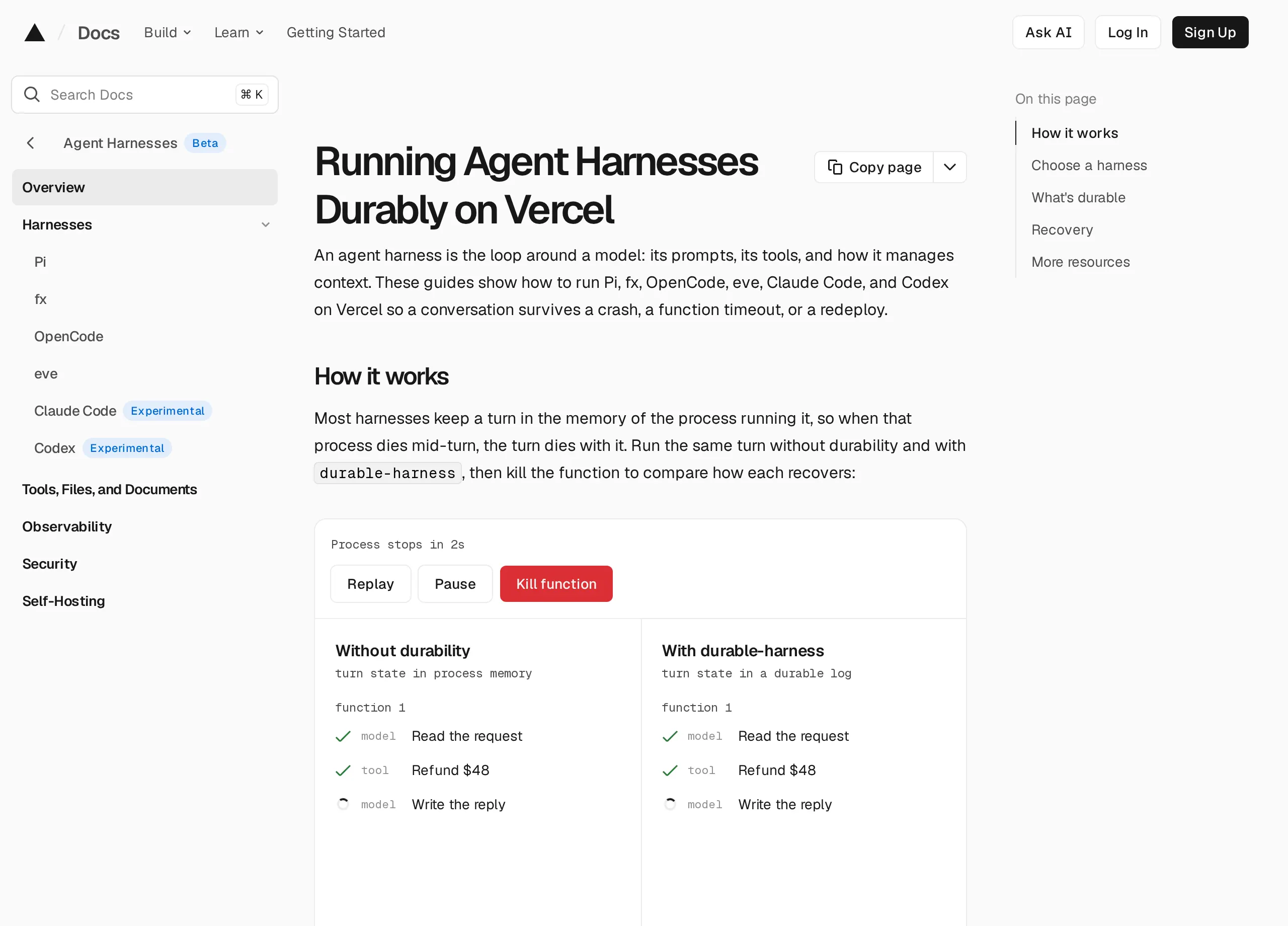Open the Claude Code harness page
This screenshot has width=1288, height=926.
(x=75, y=411)
